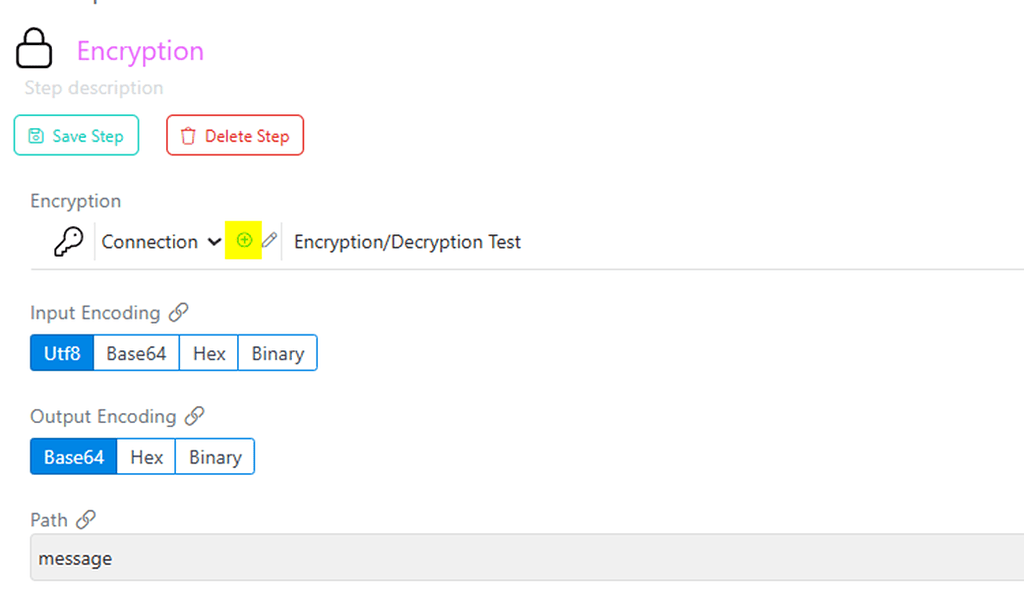Choose Hex input encoding
Screen dimensions: 1024x606
[209, 354]
